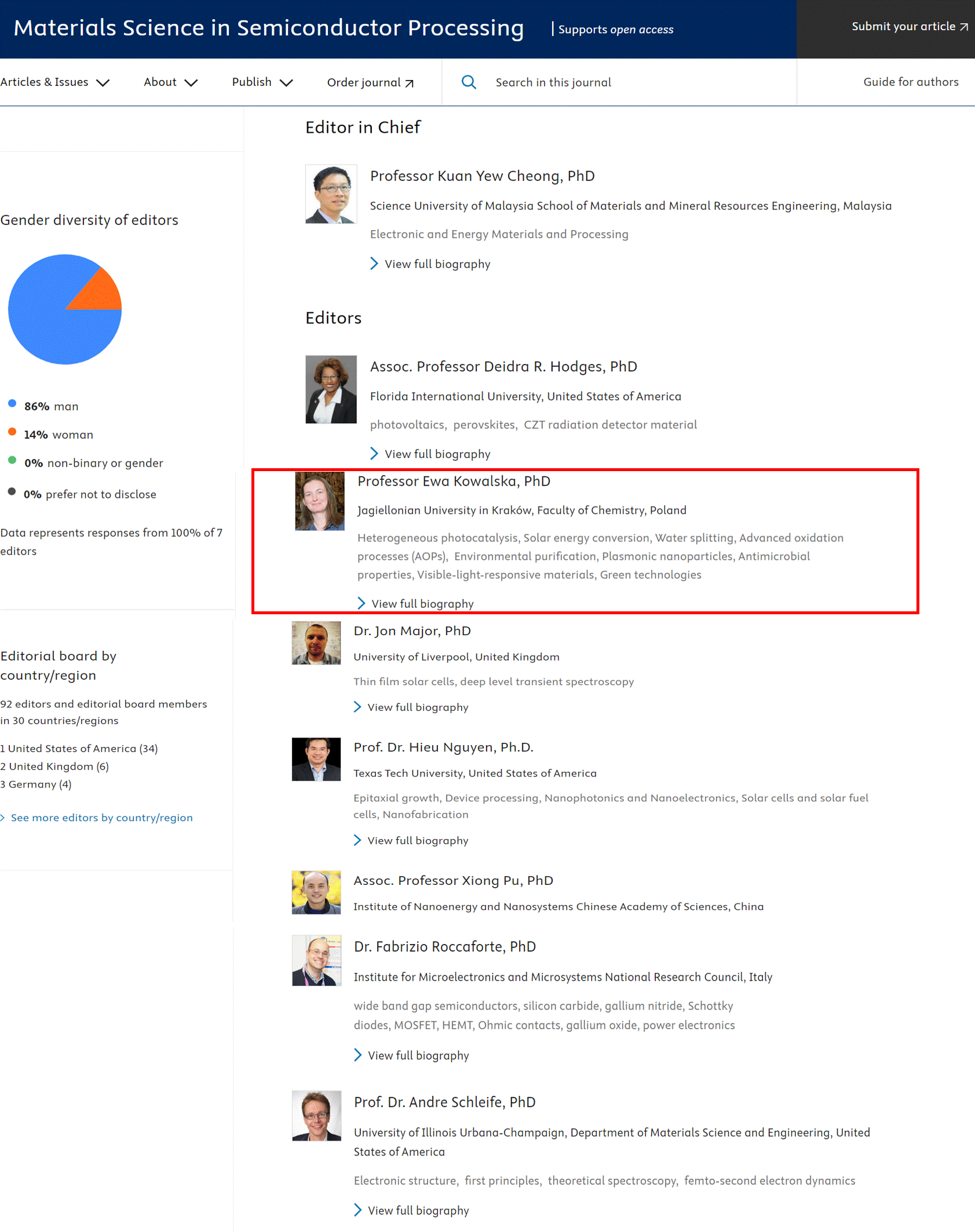The height and width of the screenshot is (1232, 975).
Task: Click the green legend dot for non-binary
Action: click(12, 460)
